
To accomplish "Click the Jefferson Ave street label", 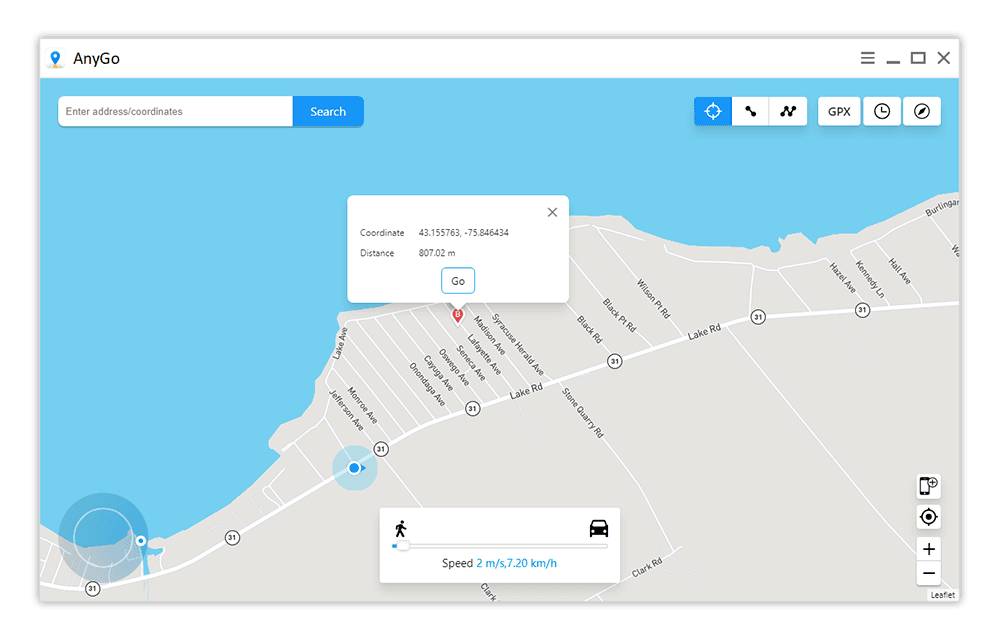I will [x=346, y=410].
